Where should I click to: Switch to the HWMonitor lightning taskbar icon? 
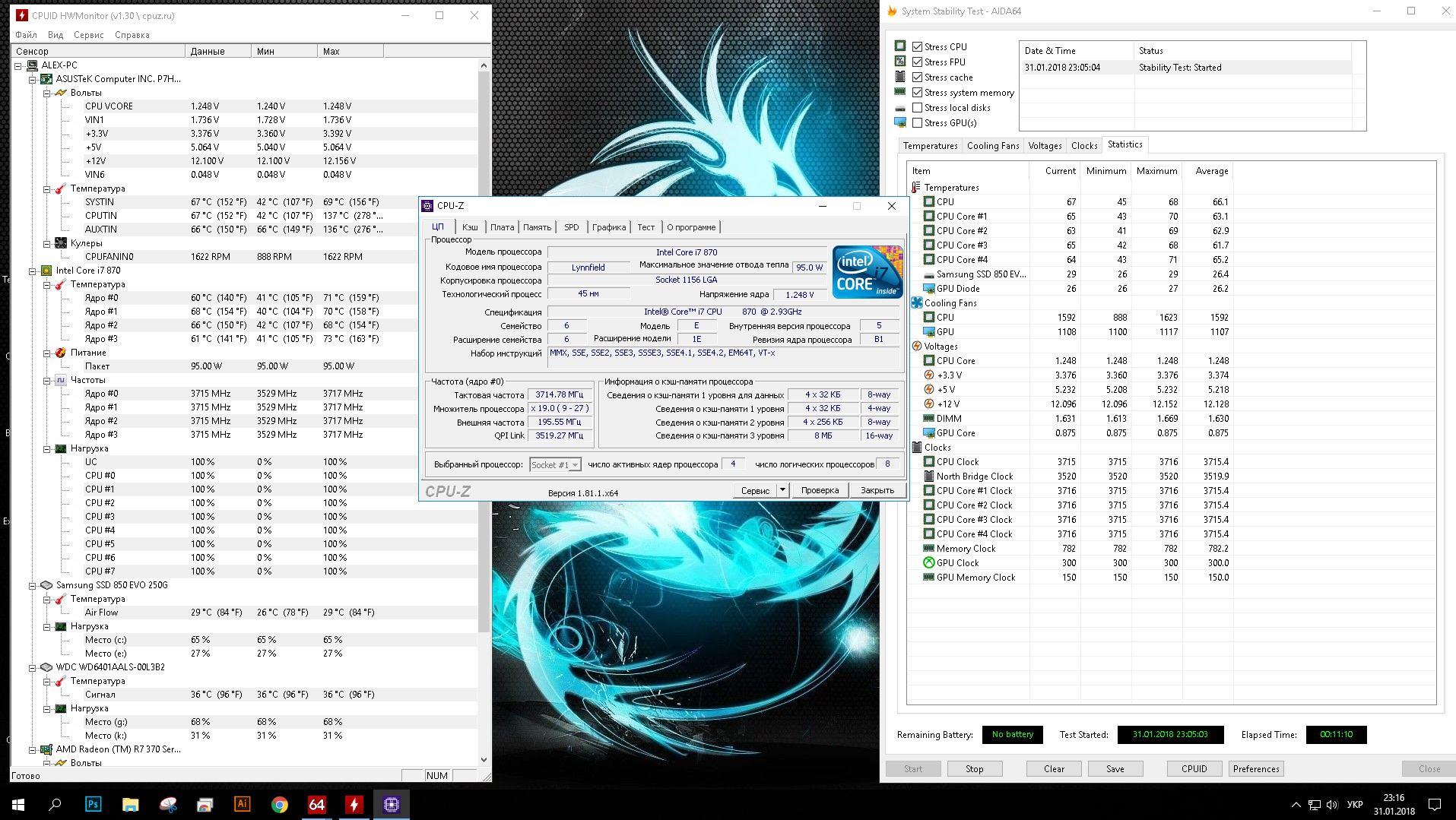[x=354, y=804]
